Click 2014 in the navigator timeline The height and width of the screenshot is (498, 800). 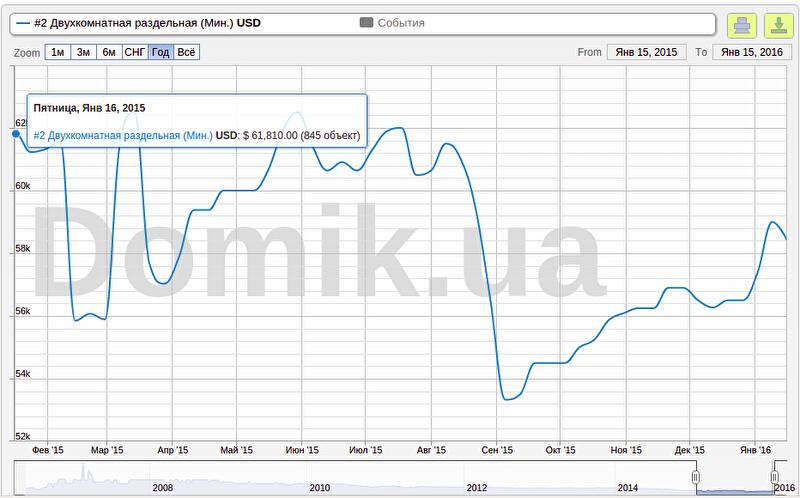click(628, 488)
